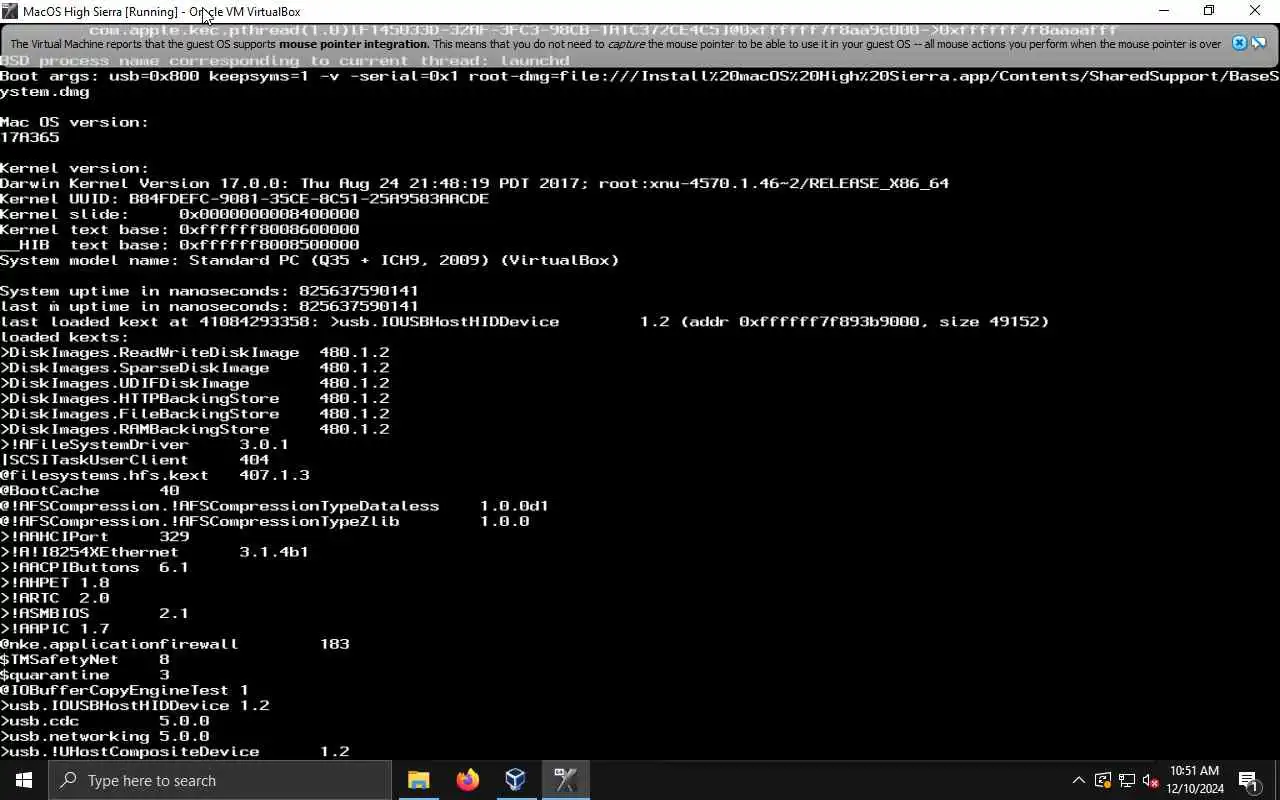Click "!AFSCompressionTypeZlib" entry

pyautogui.click(x=264, y=521)
